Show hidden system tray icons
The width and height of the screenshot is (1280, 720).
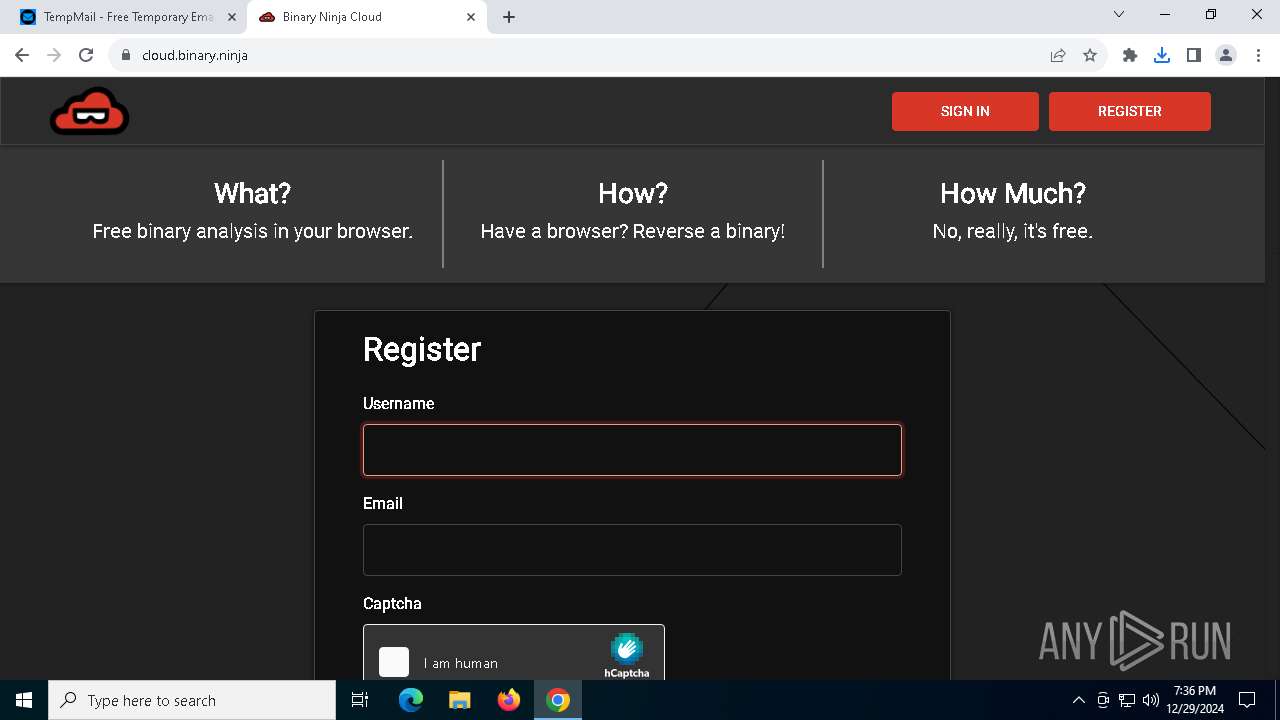pos(1079,700)
